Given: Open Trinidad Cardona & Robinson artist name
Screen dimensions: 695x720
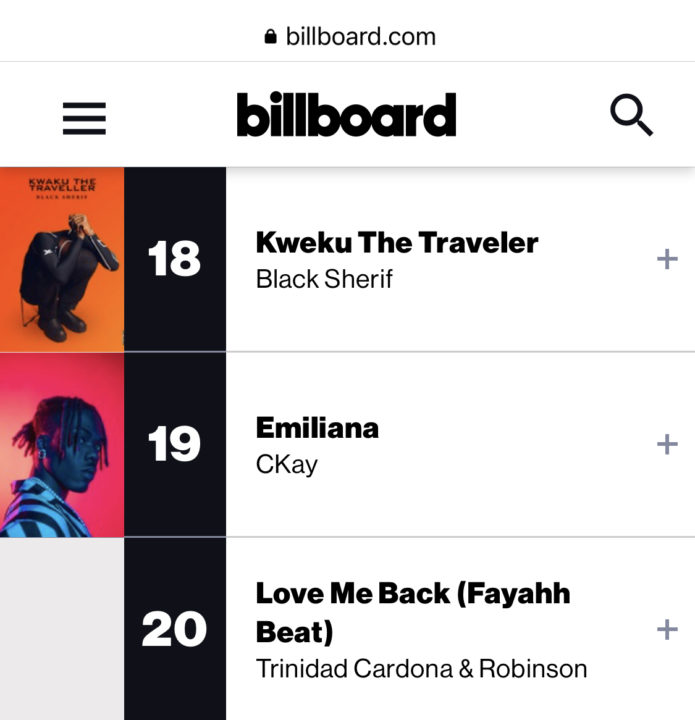Looking at the screenshot, I should [x=421, y=669].
